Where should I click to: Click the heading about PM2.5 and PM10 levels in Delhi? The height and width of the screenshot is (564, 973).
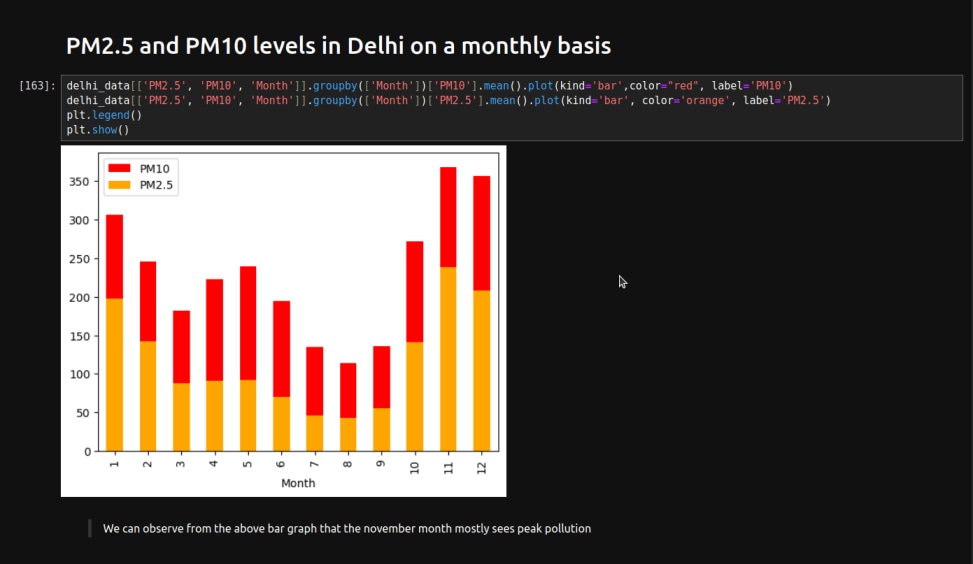coord(338,46)
